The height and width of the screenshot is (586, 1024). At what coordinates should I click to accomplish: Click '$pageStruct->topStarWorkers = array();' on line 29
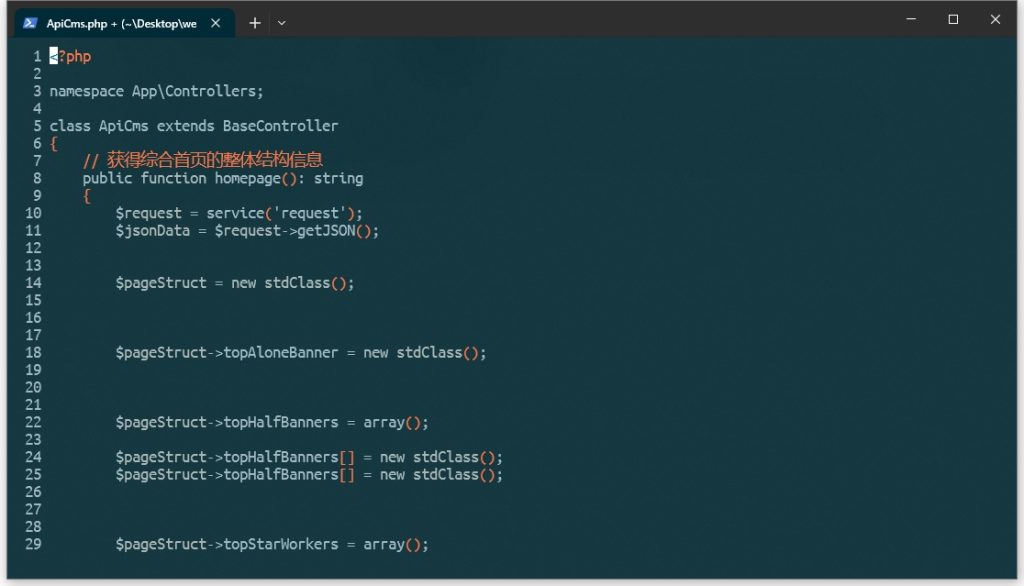[x=272, y=544]
